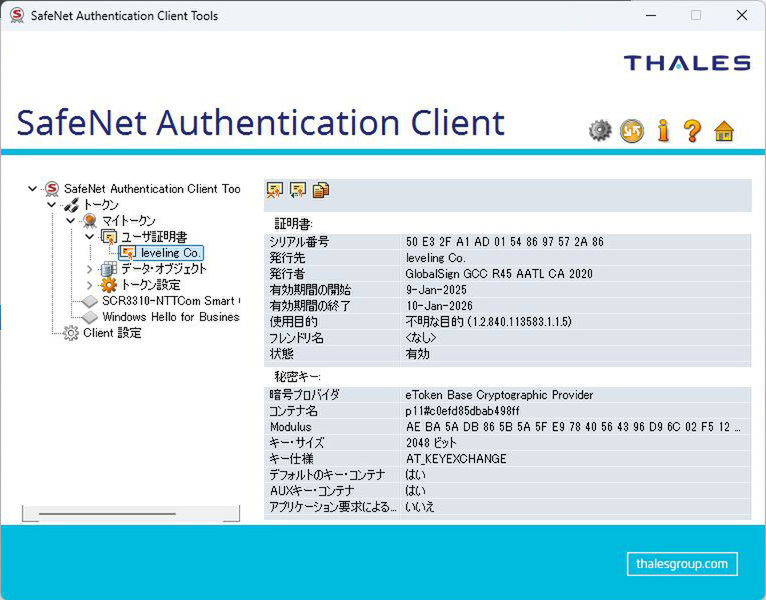
Task: Expand the トークン設定 tree node
Action: tap(89, 285)
